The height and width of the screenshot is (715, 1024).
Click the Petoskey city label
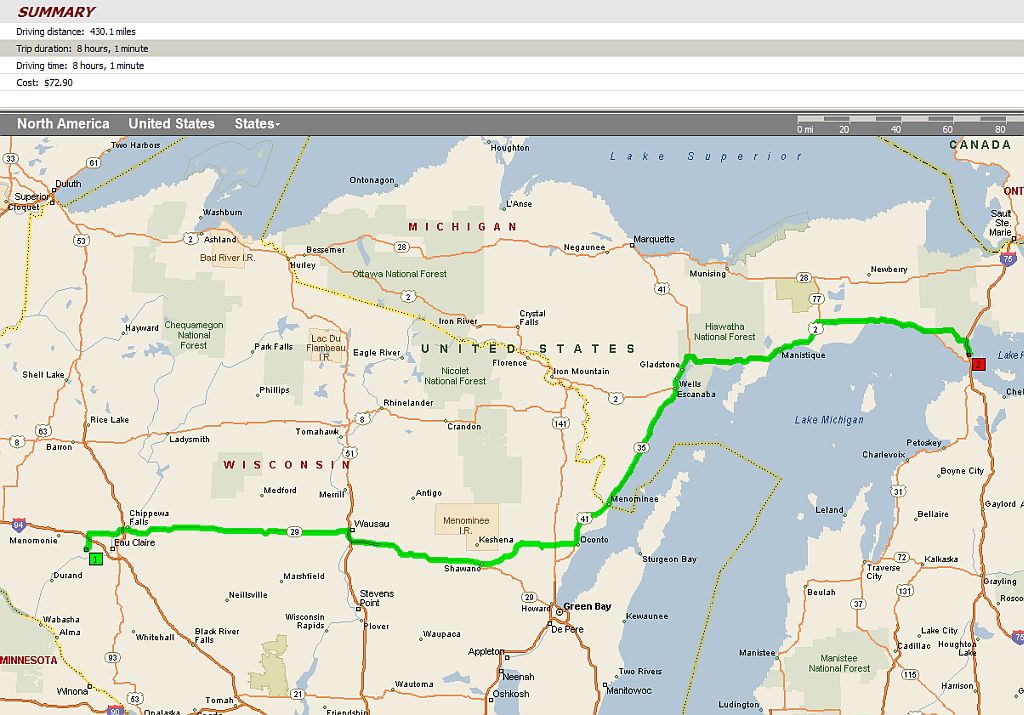coord(924,443)
